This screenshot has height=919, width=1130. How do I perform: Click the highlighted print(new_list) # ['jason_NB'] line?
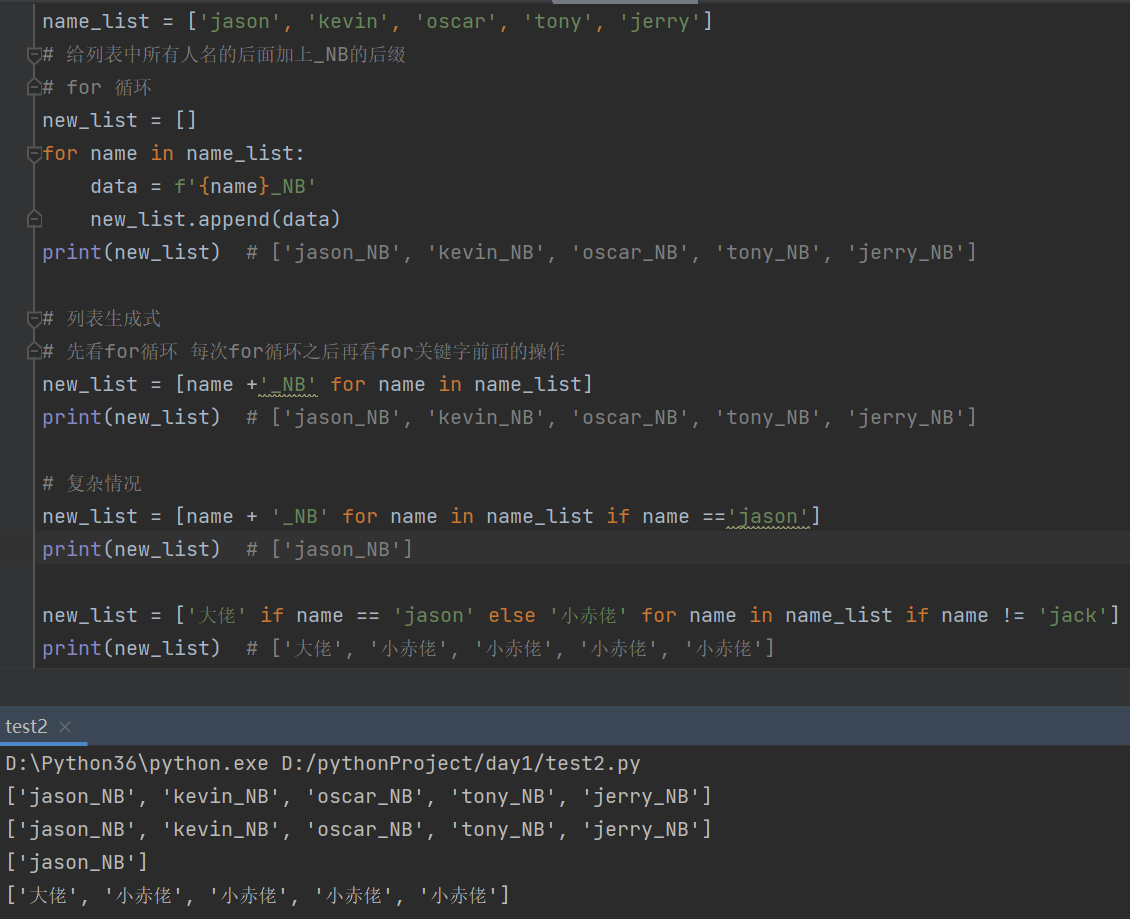(x=227, y=549)
